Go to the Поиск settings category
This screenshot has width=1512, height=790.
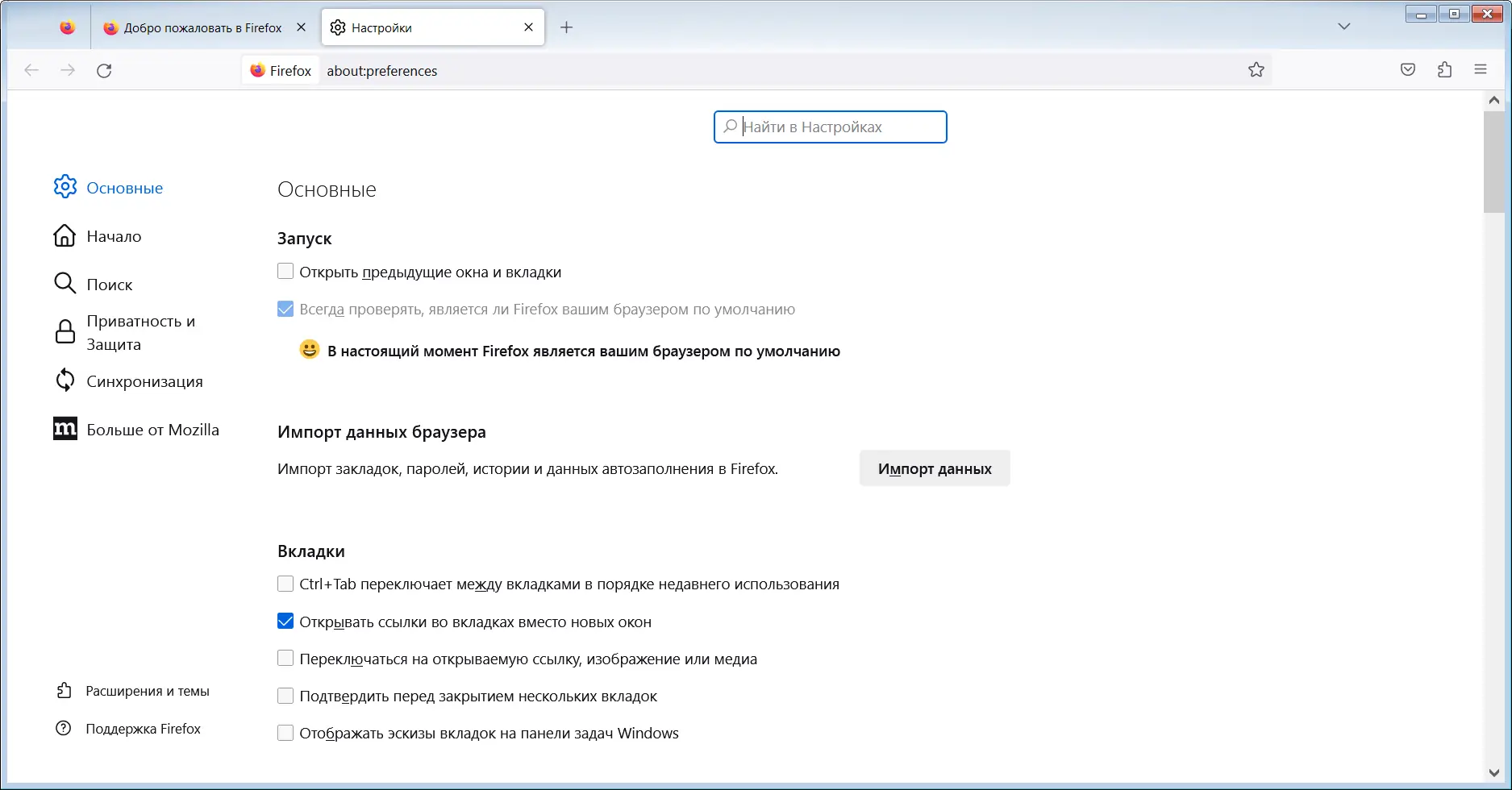point(109,284)
